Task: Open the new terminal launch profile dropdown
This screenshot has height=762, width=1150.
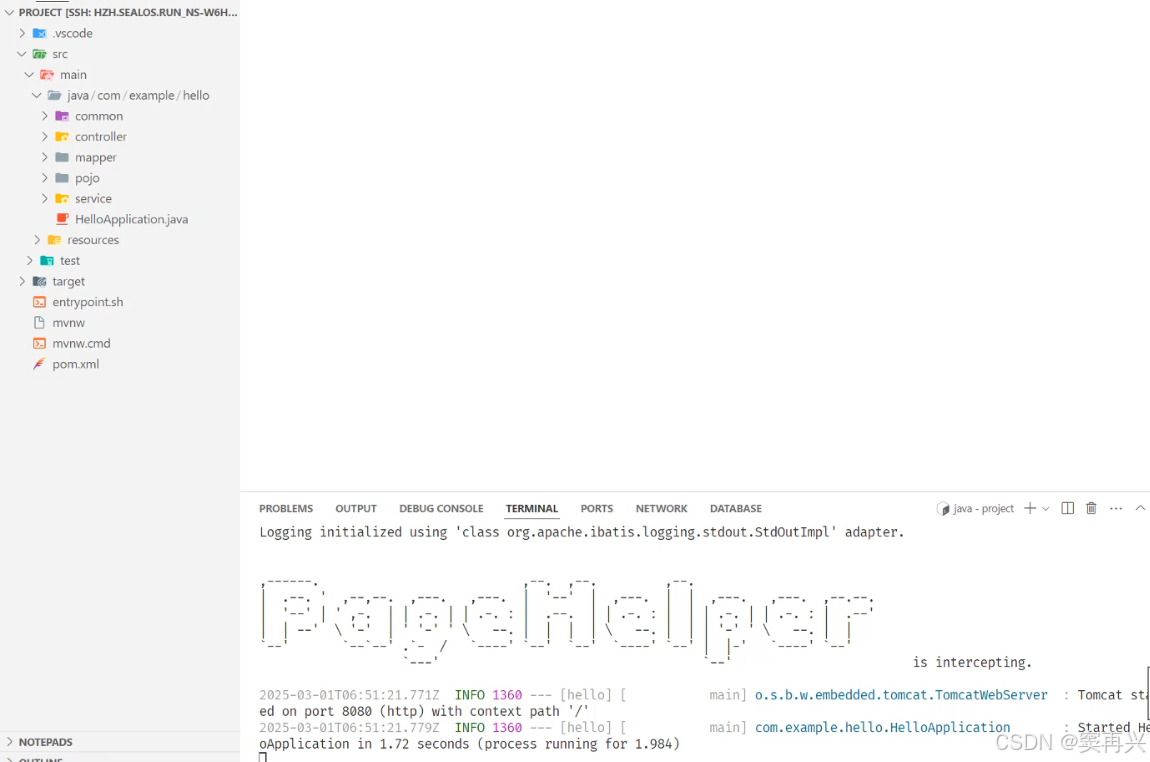Action: tap(1046, 508)
